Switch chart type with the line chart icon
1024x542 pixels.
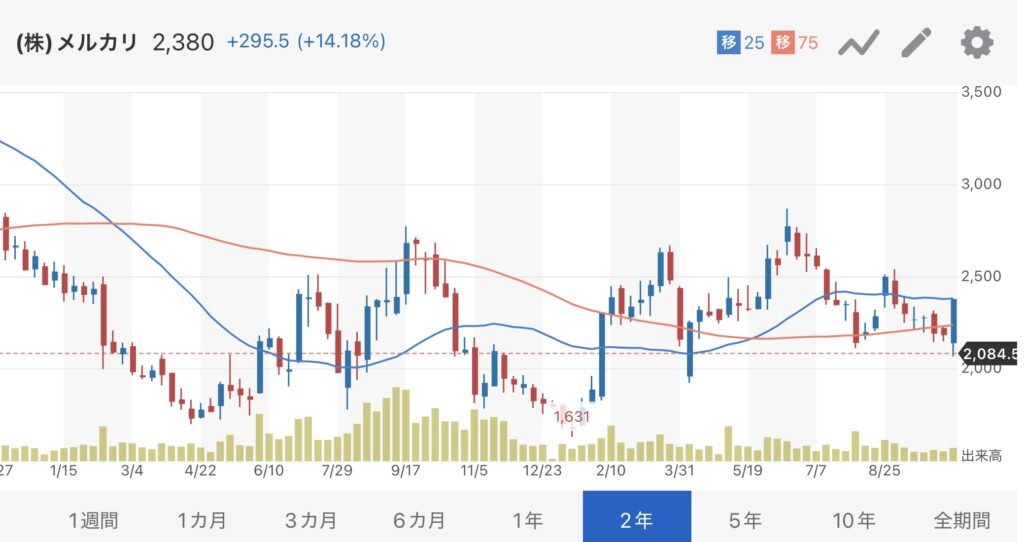858,43
